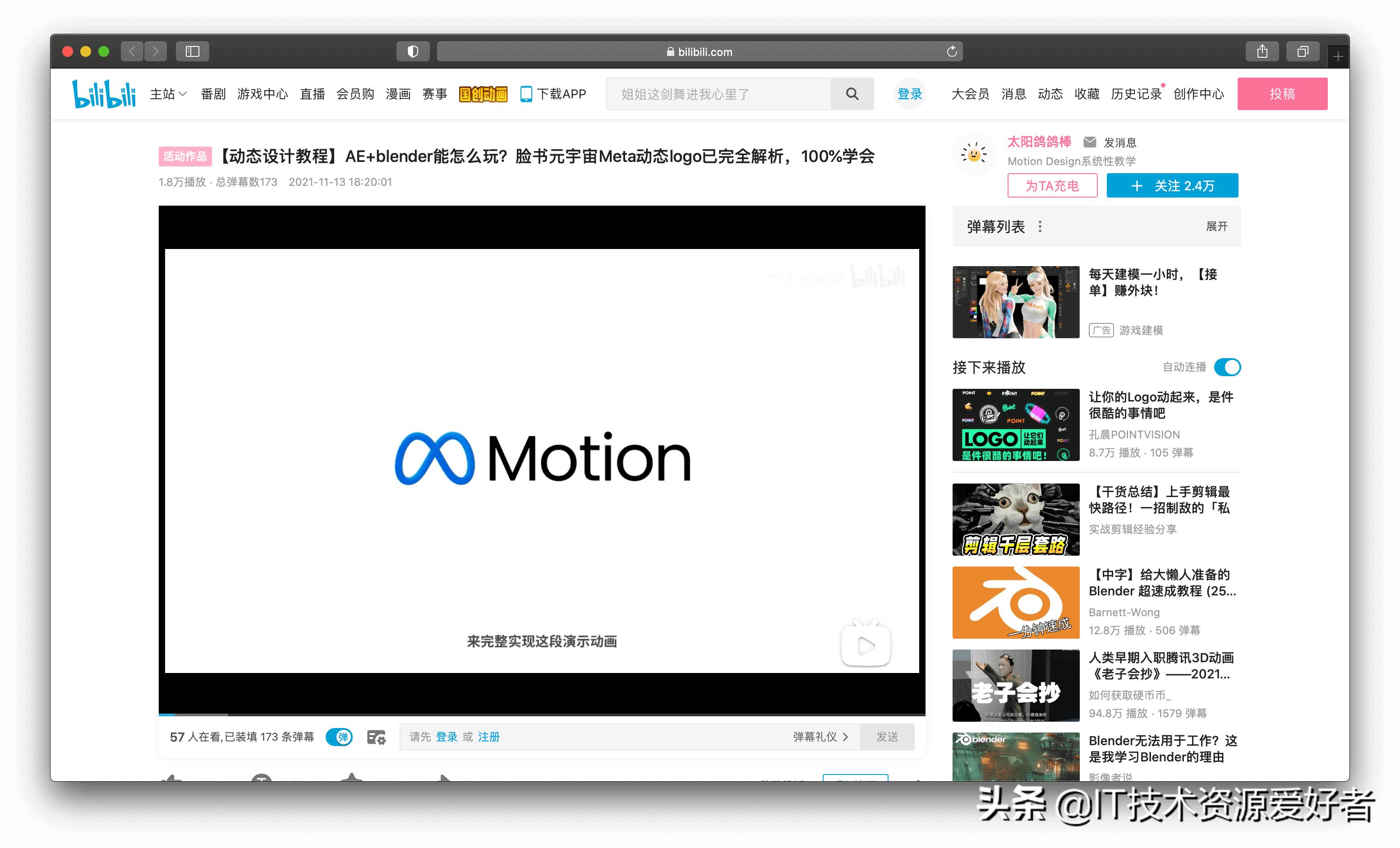Click the 注册 link in the comment bar
The height and width of the screenshot is (848, 1400).
(488, 737)
